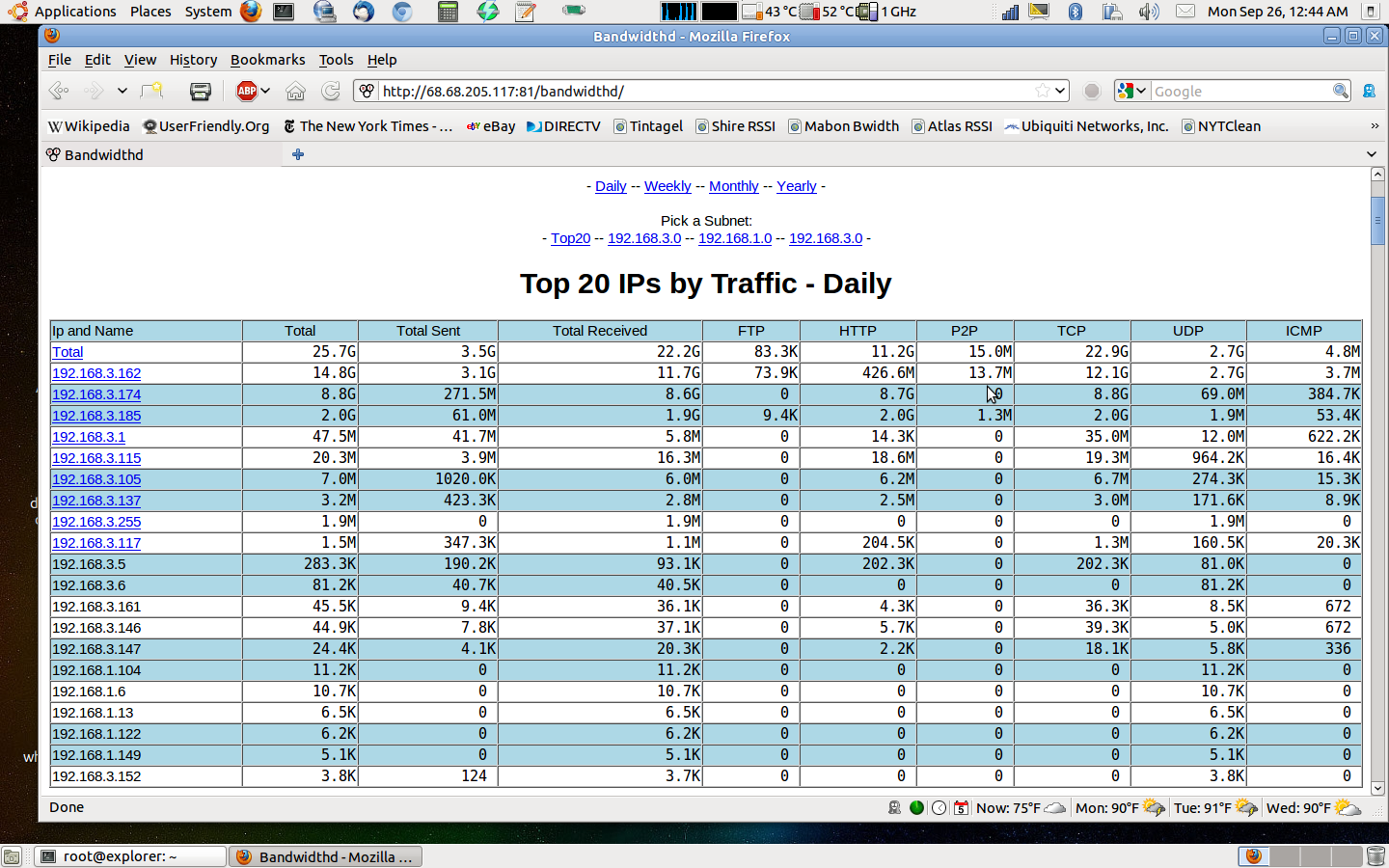The width and height of the screenshot is (1389, 868).
Task: Open a new tab with plus icon
Action: (298, 154)
